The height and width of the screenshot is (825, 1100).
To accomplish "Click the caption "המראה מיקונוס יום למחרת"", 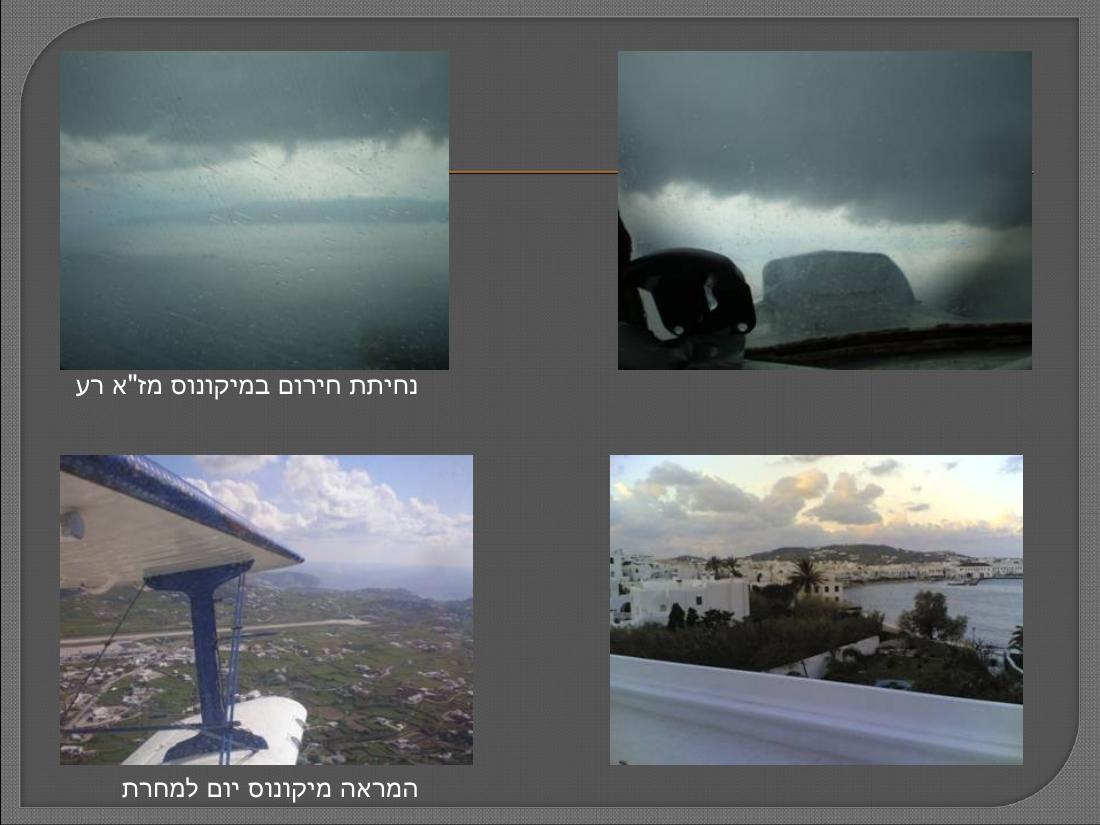I will click(270, 789).
